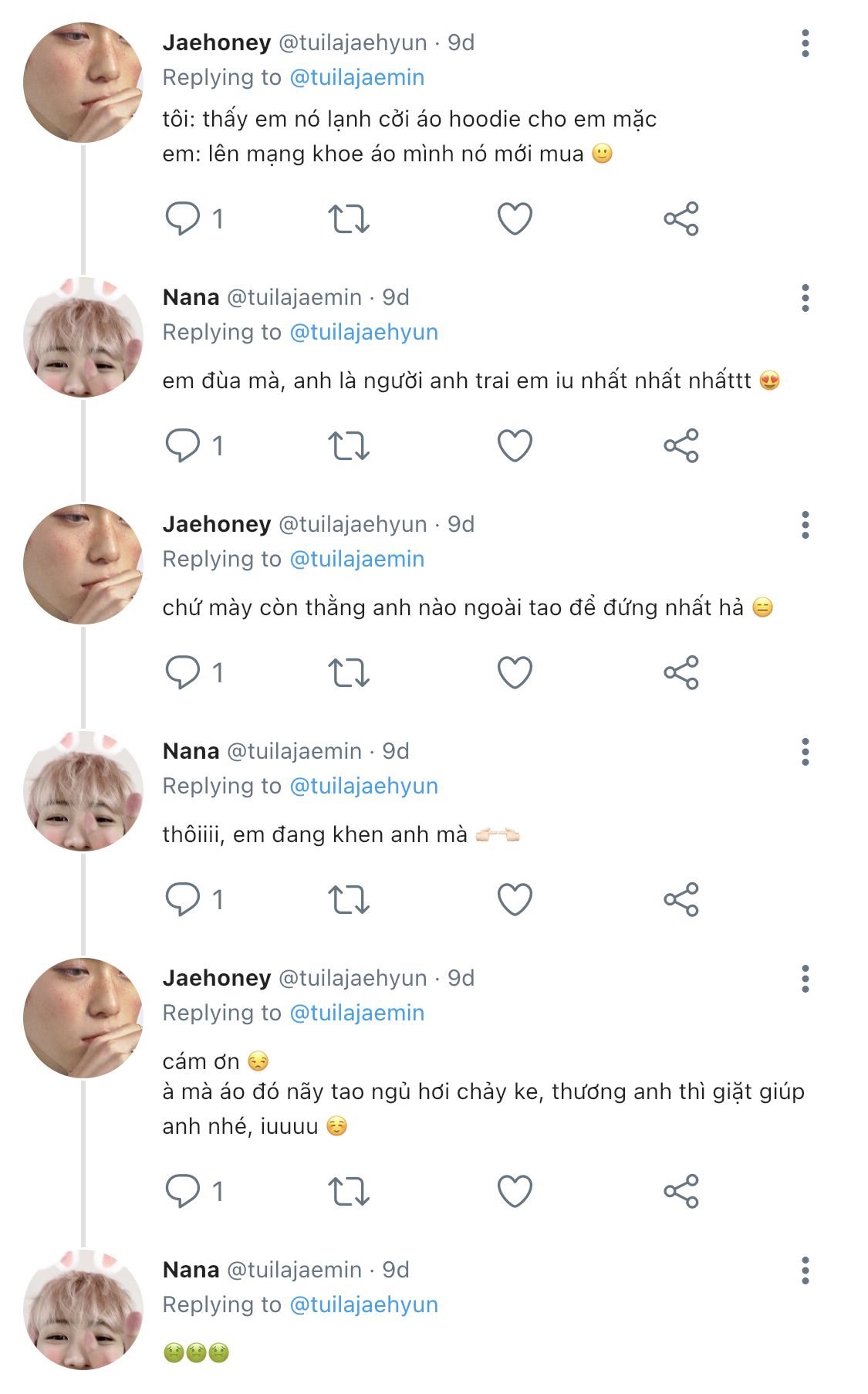Like the hoodie tweet by Jaehoney

coord(515,218)
